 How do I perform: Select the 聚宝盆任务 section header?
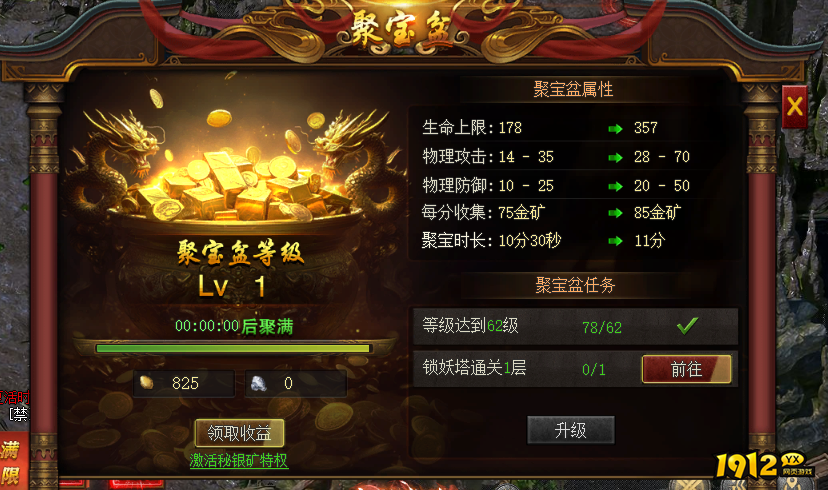coord(575,285)
